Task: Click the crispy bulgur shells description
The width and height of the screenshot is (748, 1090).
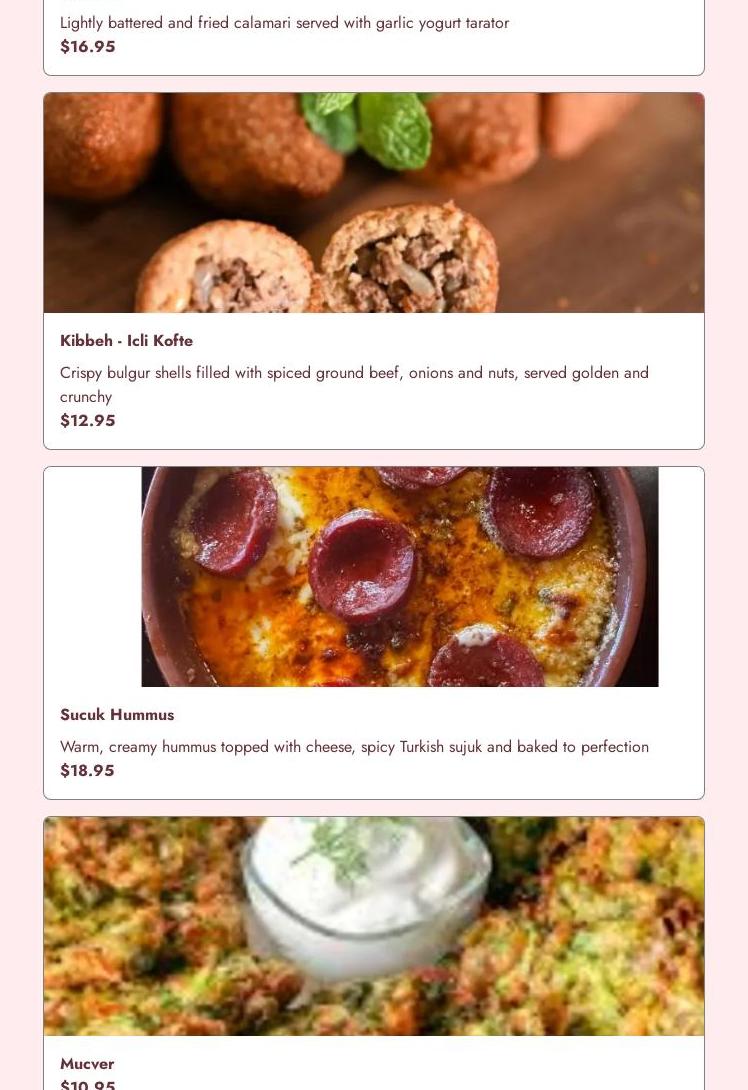Action: pos(354,384)
